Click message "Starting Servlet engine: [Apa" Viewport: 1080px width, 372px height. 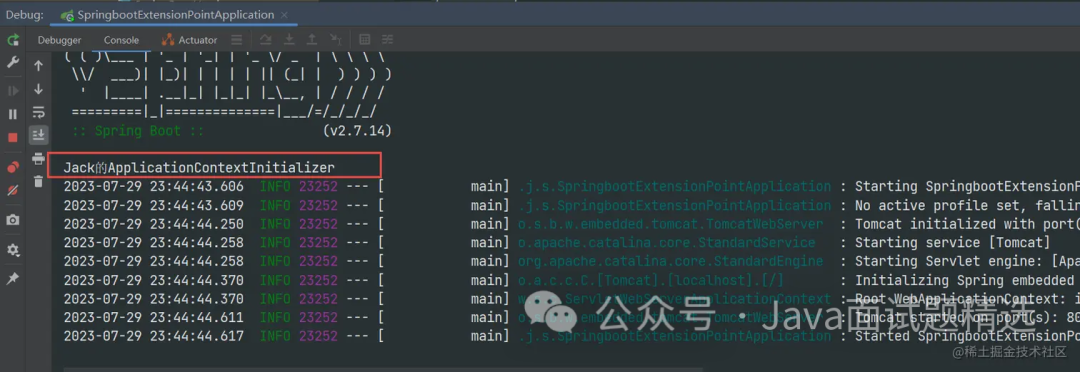[x=967, y=261]
